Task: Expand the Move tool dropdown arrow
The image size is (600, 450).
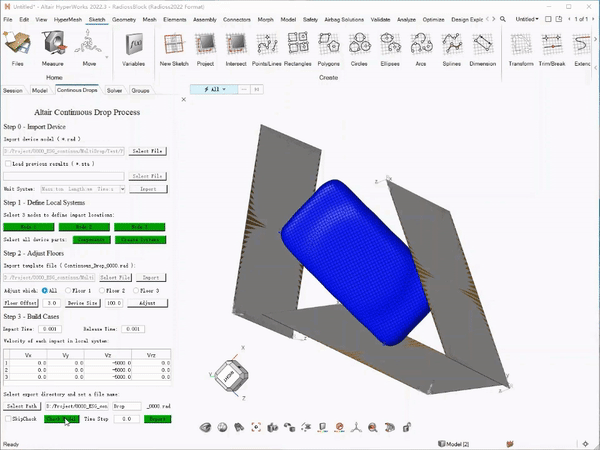Action: click(x=107, y=57)
